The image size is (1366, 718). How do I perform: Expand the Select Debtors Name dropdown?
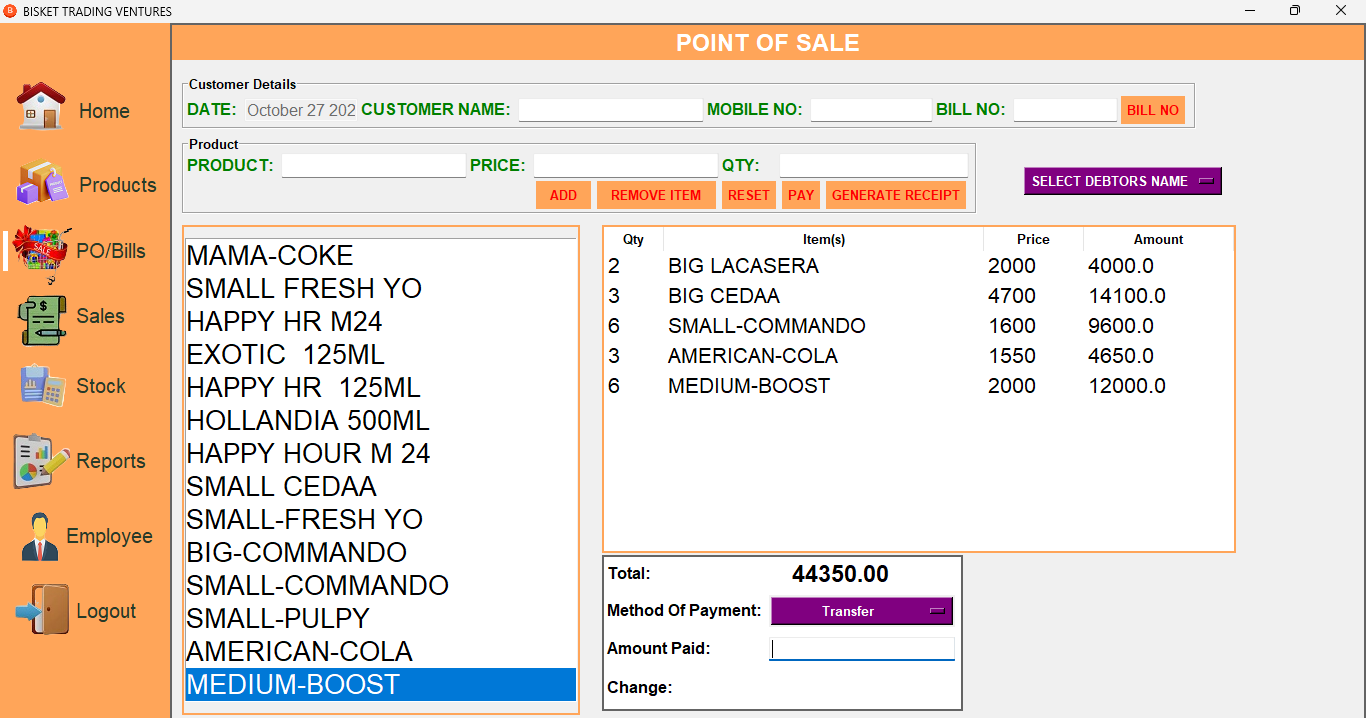pos(1122,181)
